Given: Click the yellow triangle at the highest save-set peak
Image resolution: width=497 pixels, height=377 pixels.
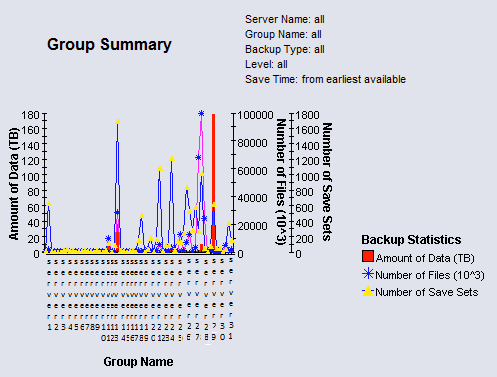Looking at the screenshot, I should (118, 122).
